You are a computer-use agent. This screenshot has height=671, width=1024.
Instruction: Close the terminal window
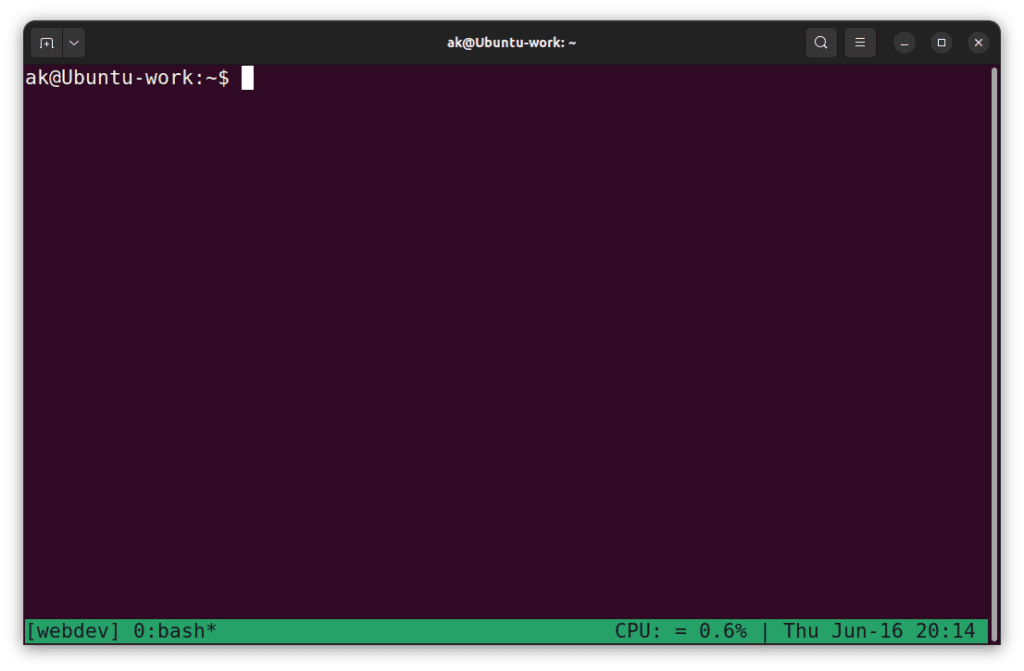[x=978, y=42]
